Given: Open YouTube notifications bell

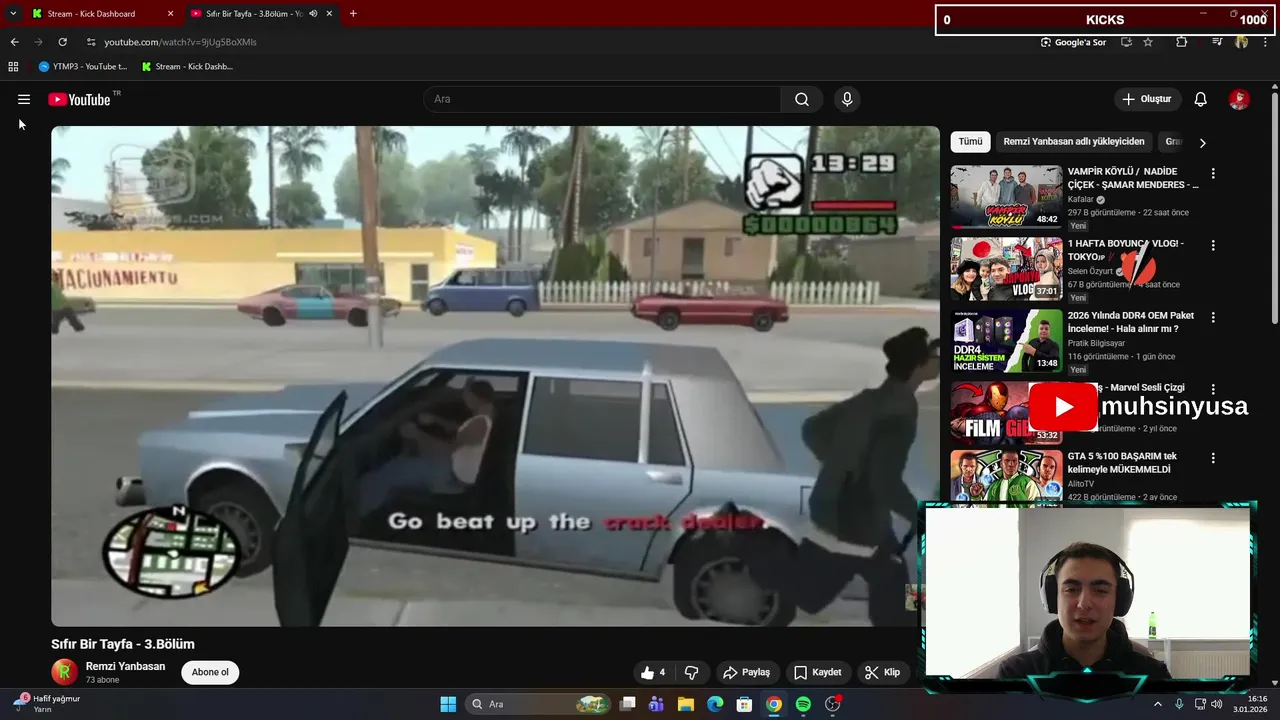Looking at the screenshot, I should pyautogui.click(x=1201, y=99).
